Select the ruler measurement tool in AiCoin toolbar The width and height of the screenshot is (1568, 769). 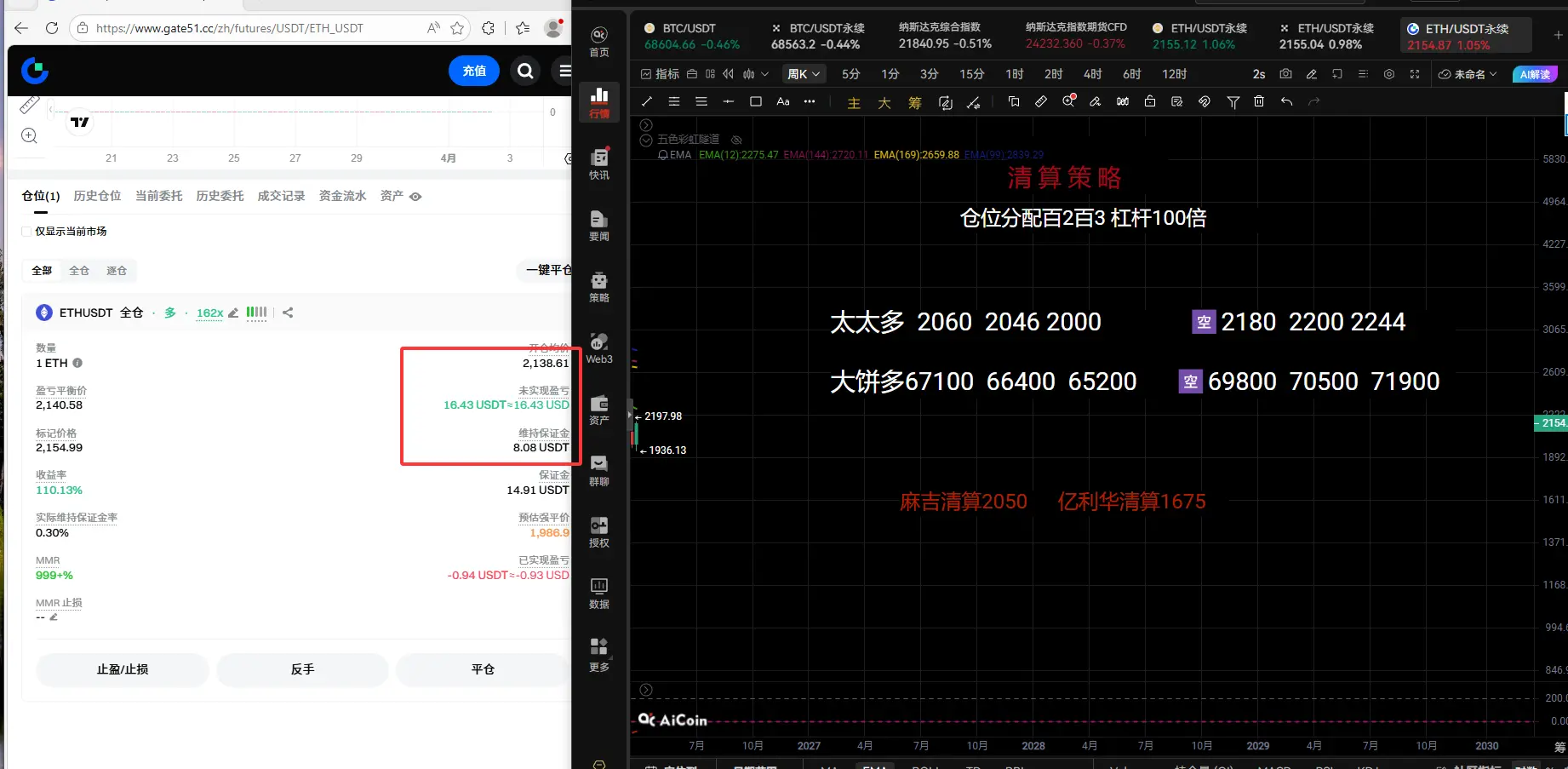click(x=1041, y=101)
